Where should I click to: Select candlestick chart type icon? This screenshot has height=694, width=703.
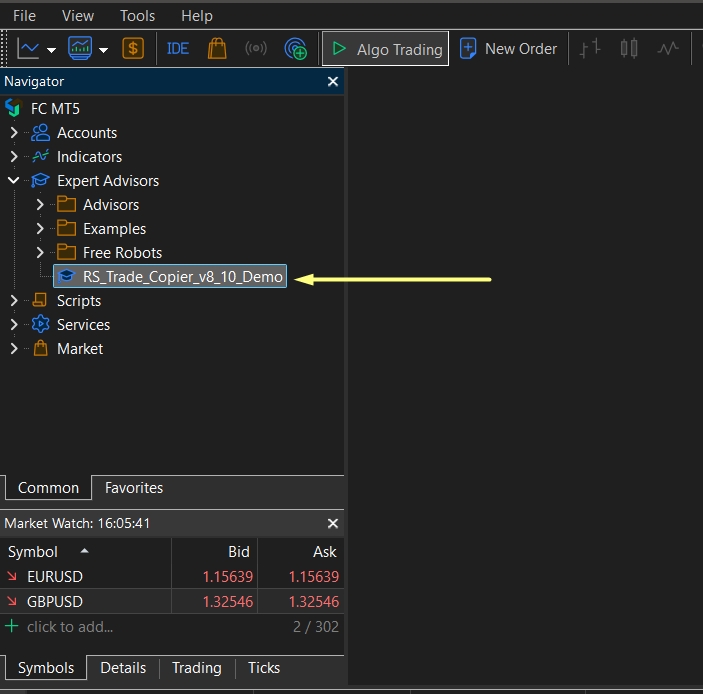coord(629,48)
